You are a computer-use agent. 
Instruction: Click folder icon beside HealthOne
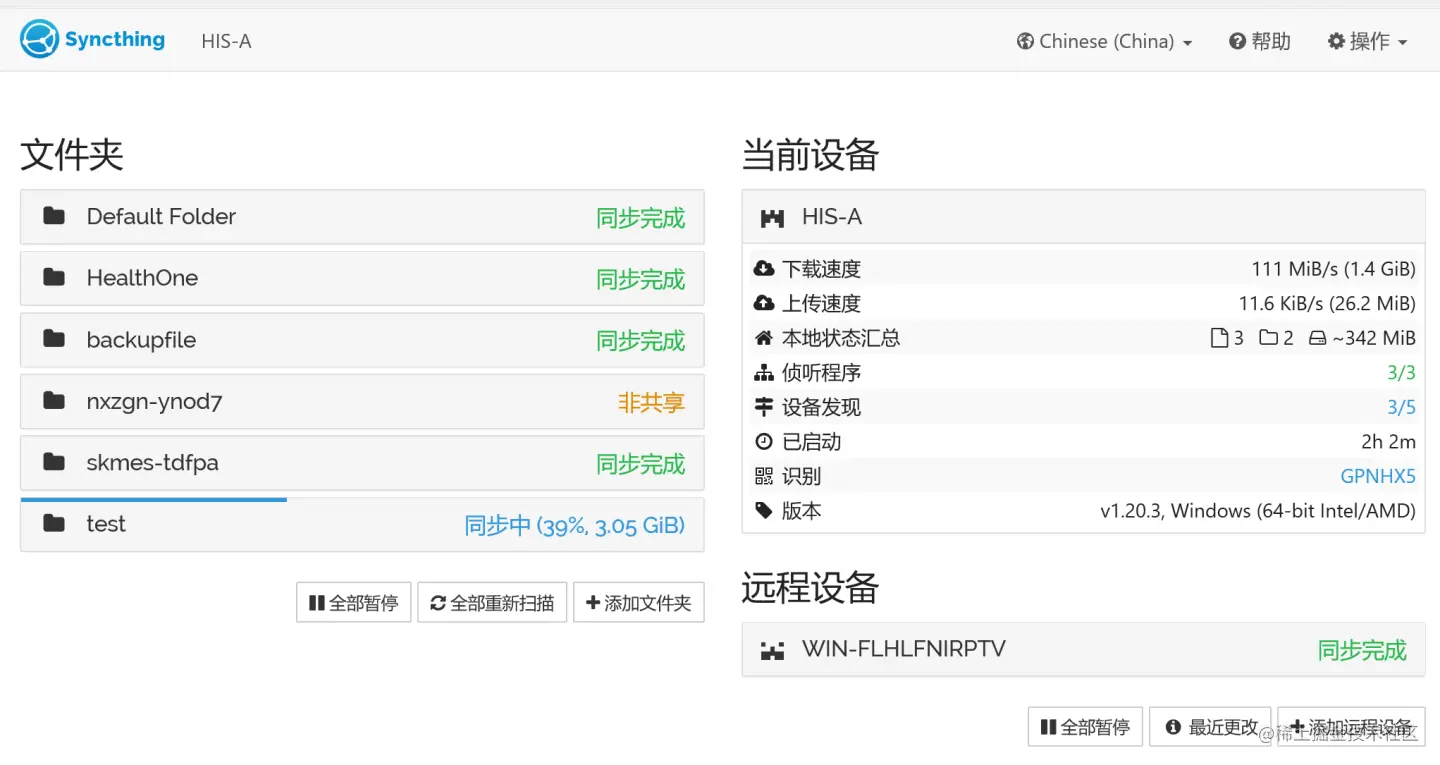click(54, 277)
